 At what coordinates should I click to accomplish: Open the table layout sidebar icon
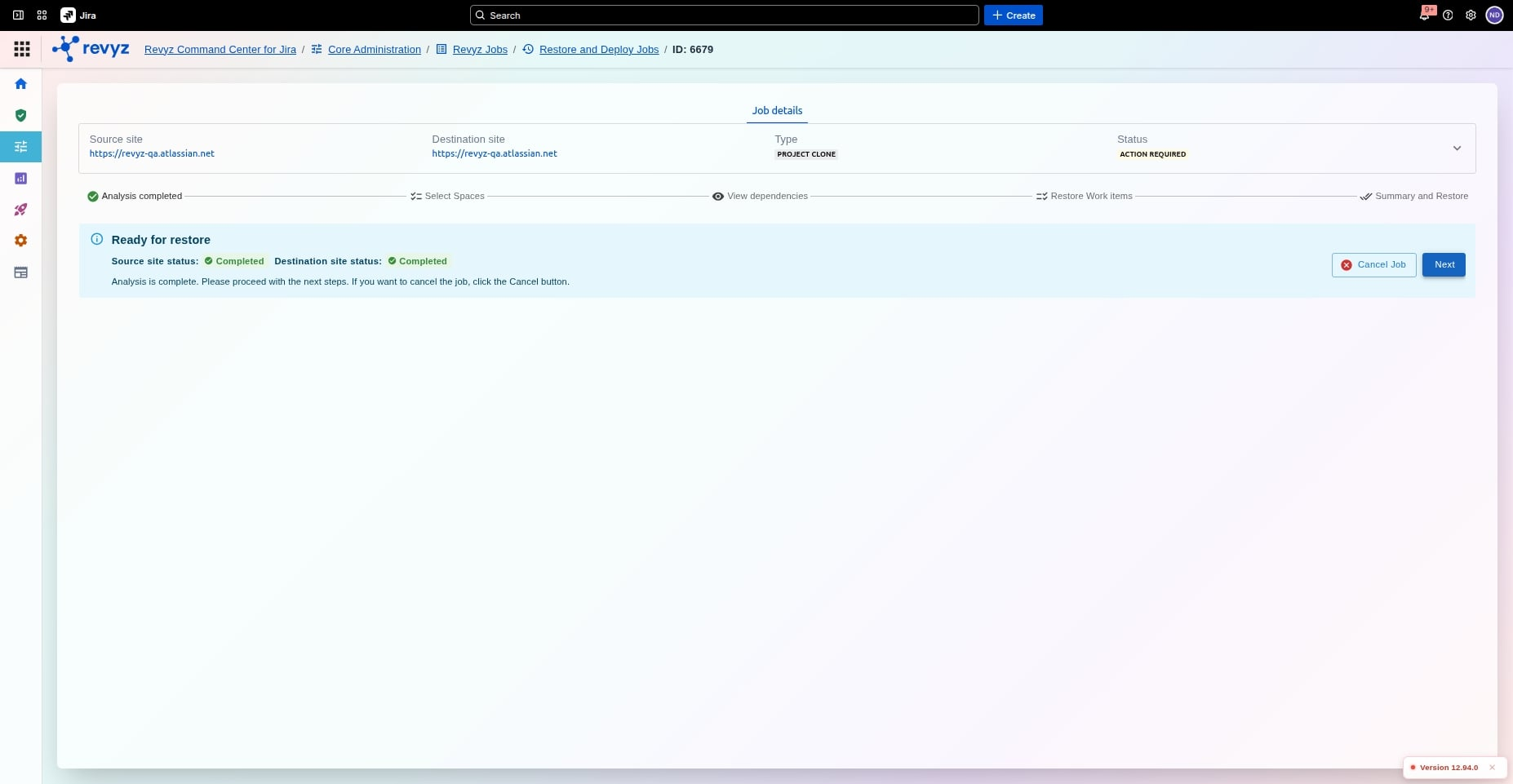tap(21, 272)
